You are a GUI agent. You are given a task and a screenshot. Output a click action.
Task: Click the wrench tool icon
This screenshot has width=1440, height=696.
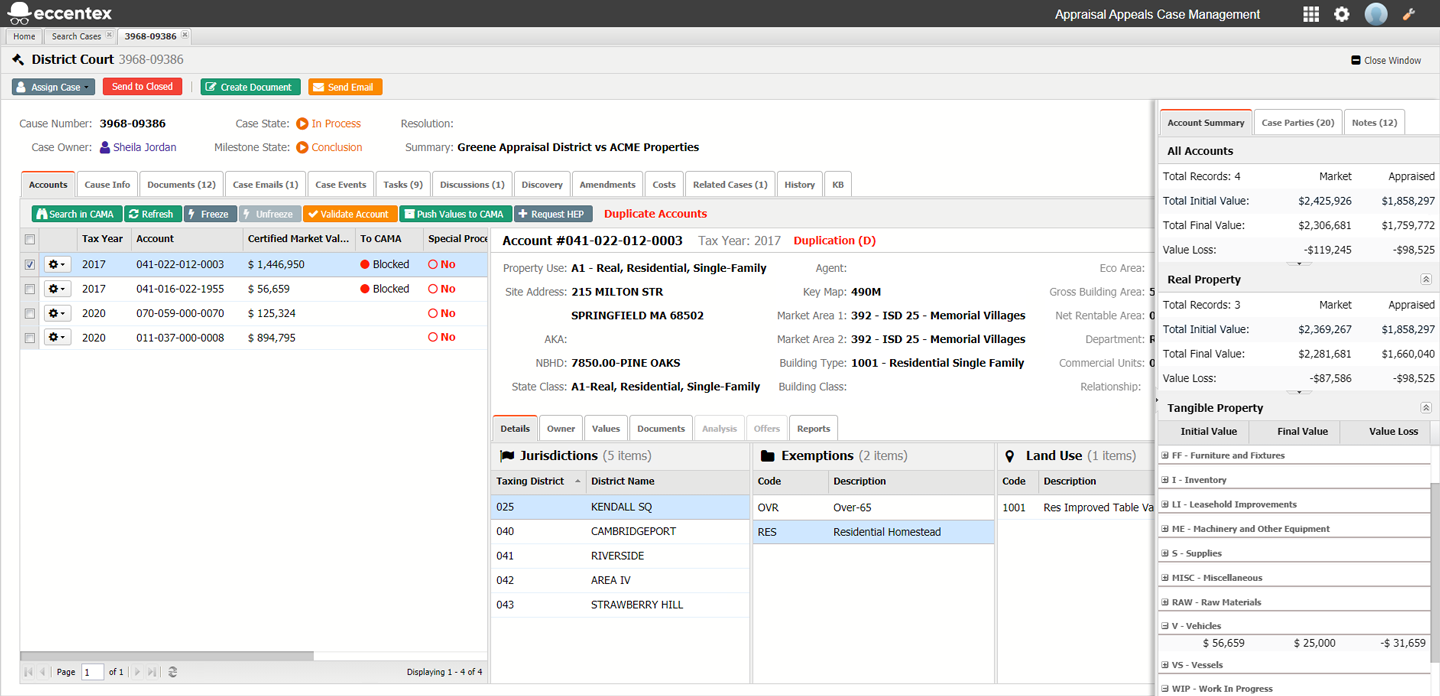(1409, 14)
